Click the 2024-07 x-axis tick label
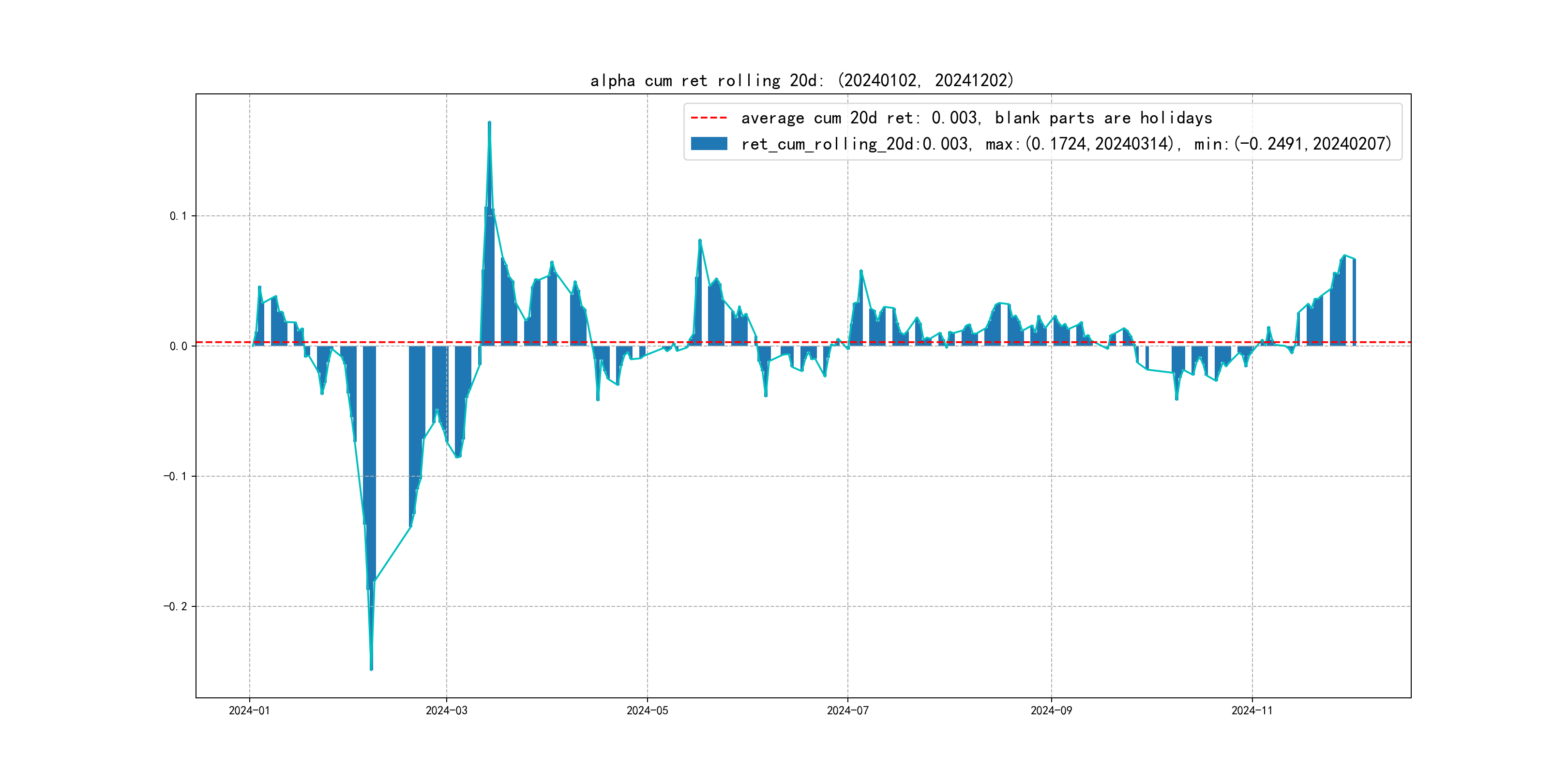The width and height of the screenshot is (1568, 784). click(847, 710)
